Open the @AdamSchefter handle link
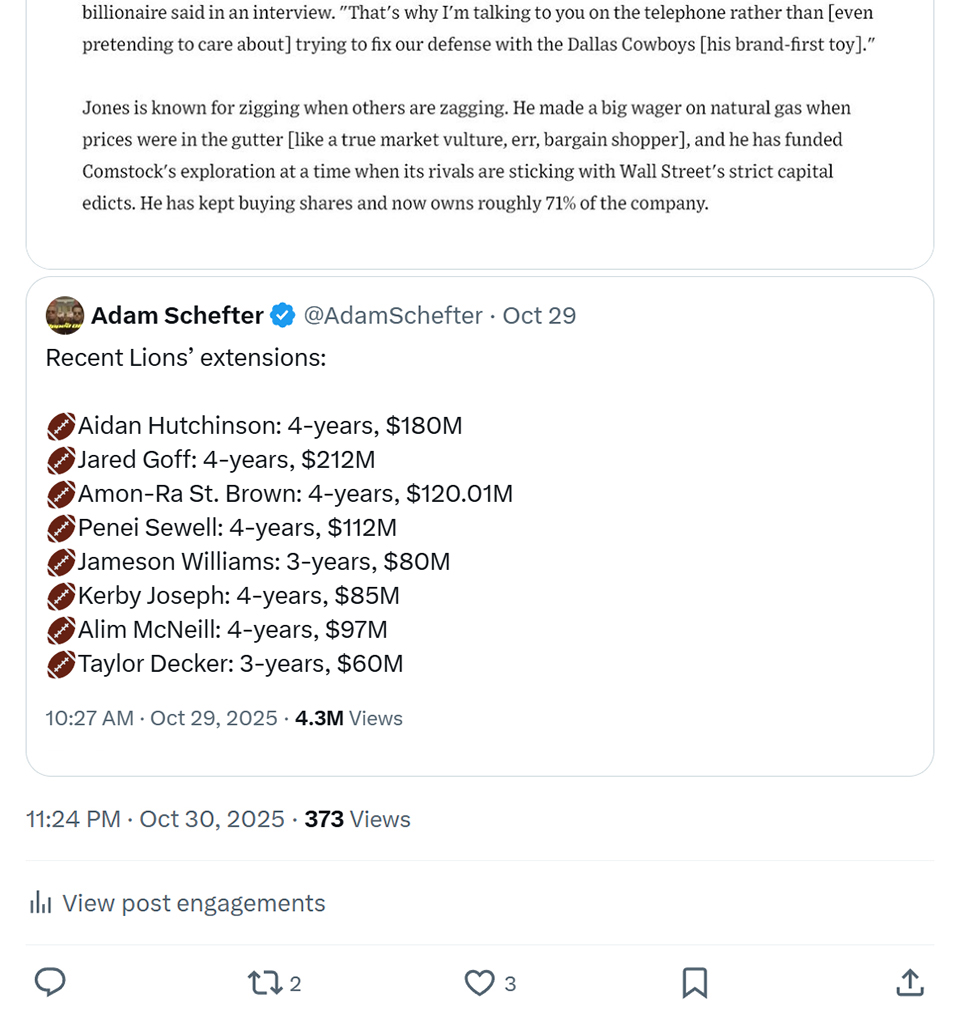The width and height of the screenshot is (960, 1025). click(392, 316)
